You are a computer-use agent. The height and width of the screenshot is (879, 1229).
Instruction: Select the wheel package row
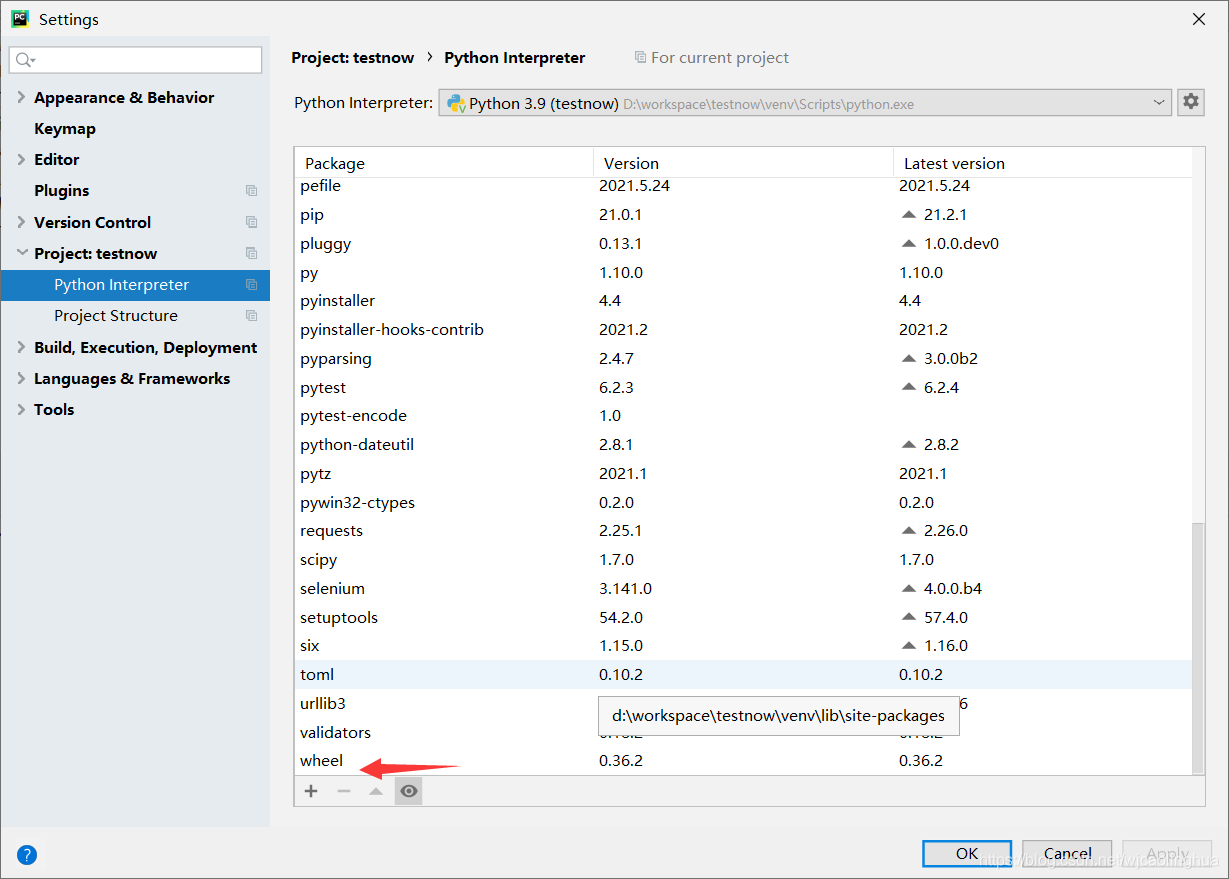coord(743,761)
